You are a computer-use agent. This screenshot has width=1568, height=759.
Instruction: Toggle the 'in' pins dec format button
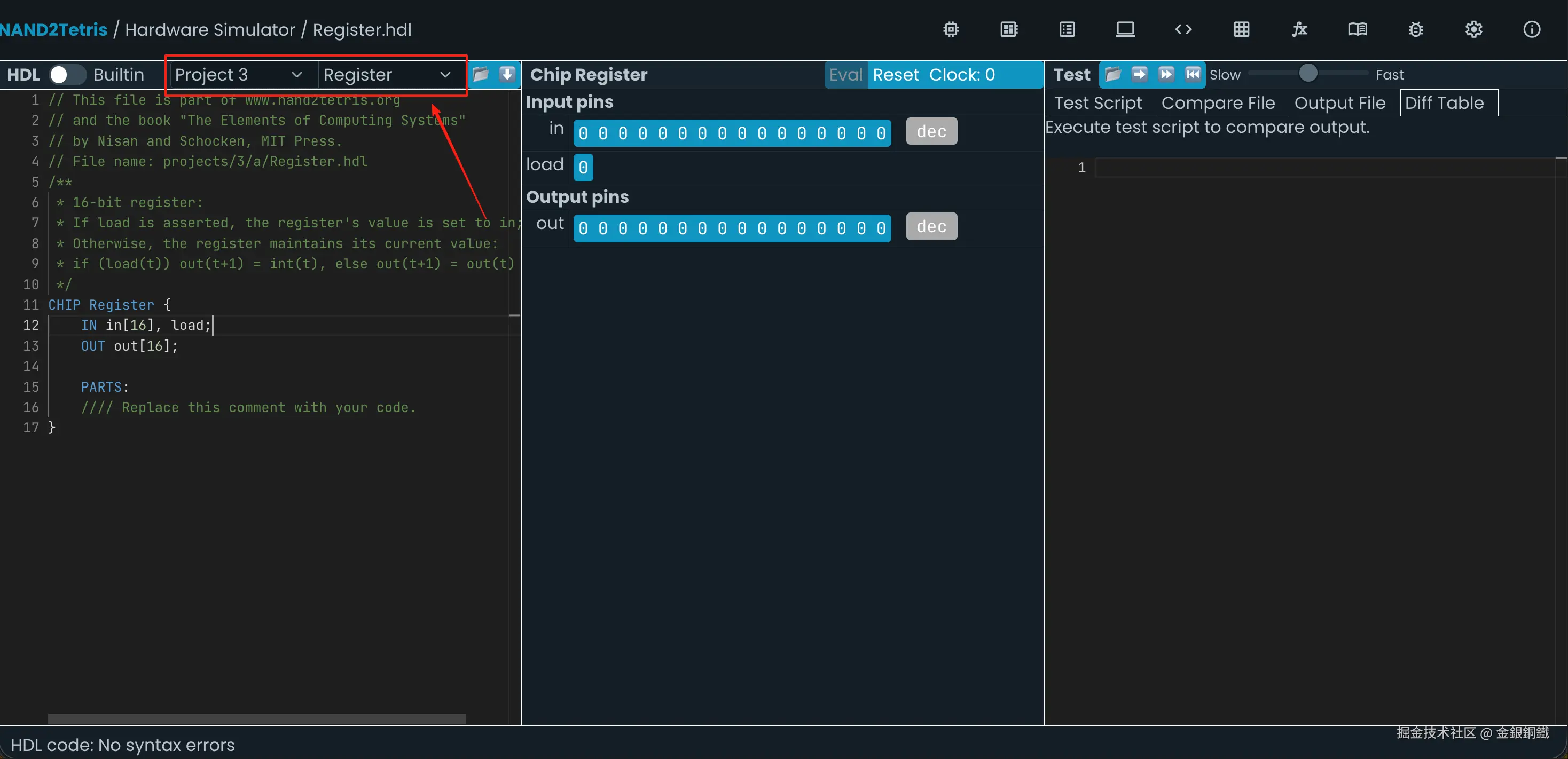[931, 131]
